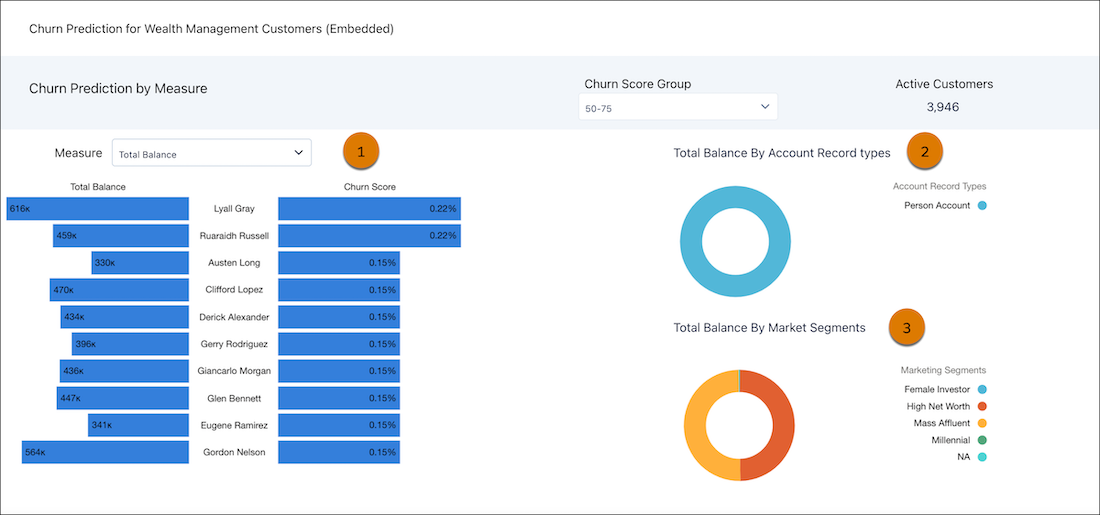Click Gerry Rodriguez's churn score bar
This screenshot has height=515, width=1100.
[339, 344]
